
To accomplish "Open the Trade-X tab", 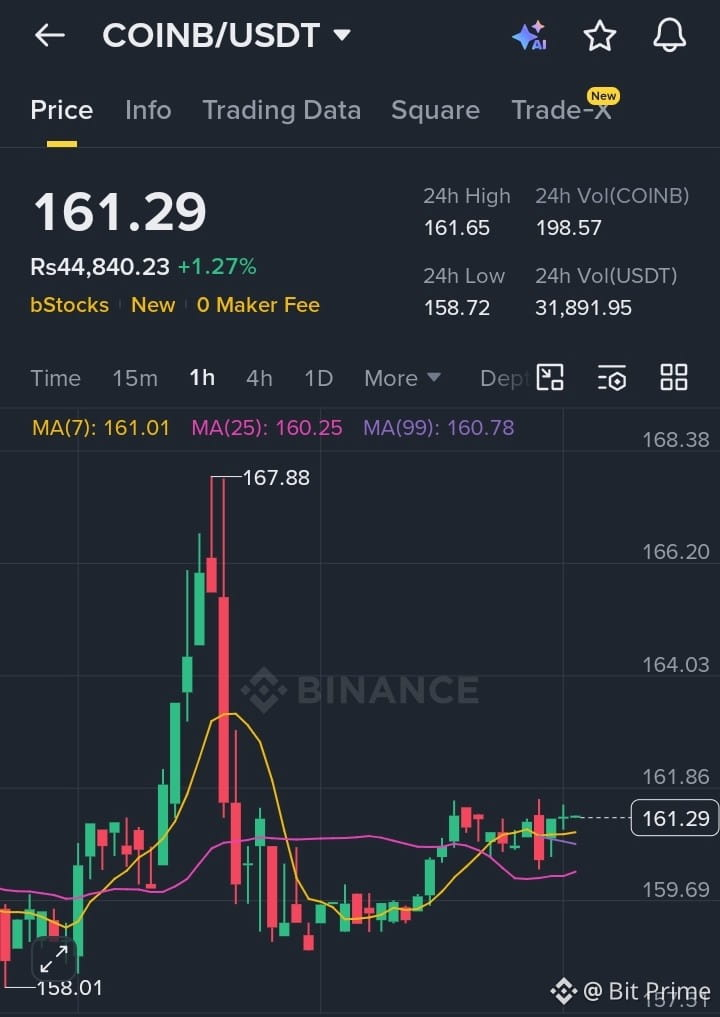I will [561, 110].
